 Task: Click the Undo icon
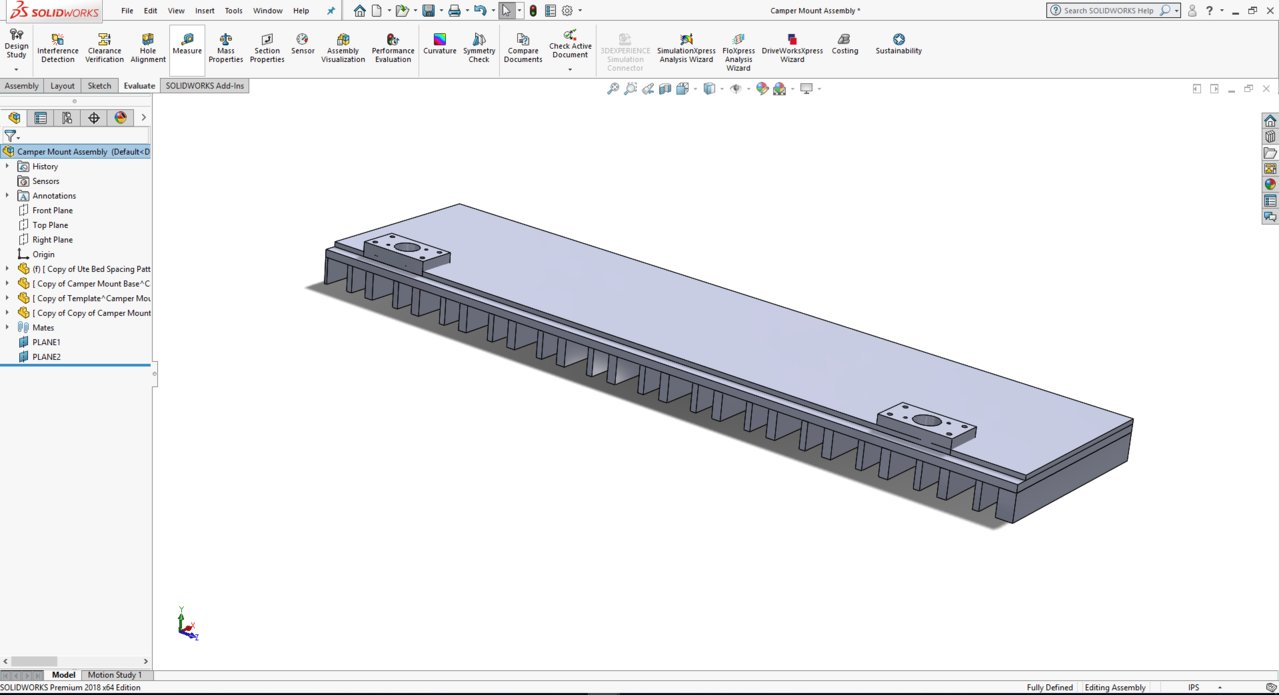point(480,11)
